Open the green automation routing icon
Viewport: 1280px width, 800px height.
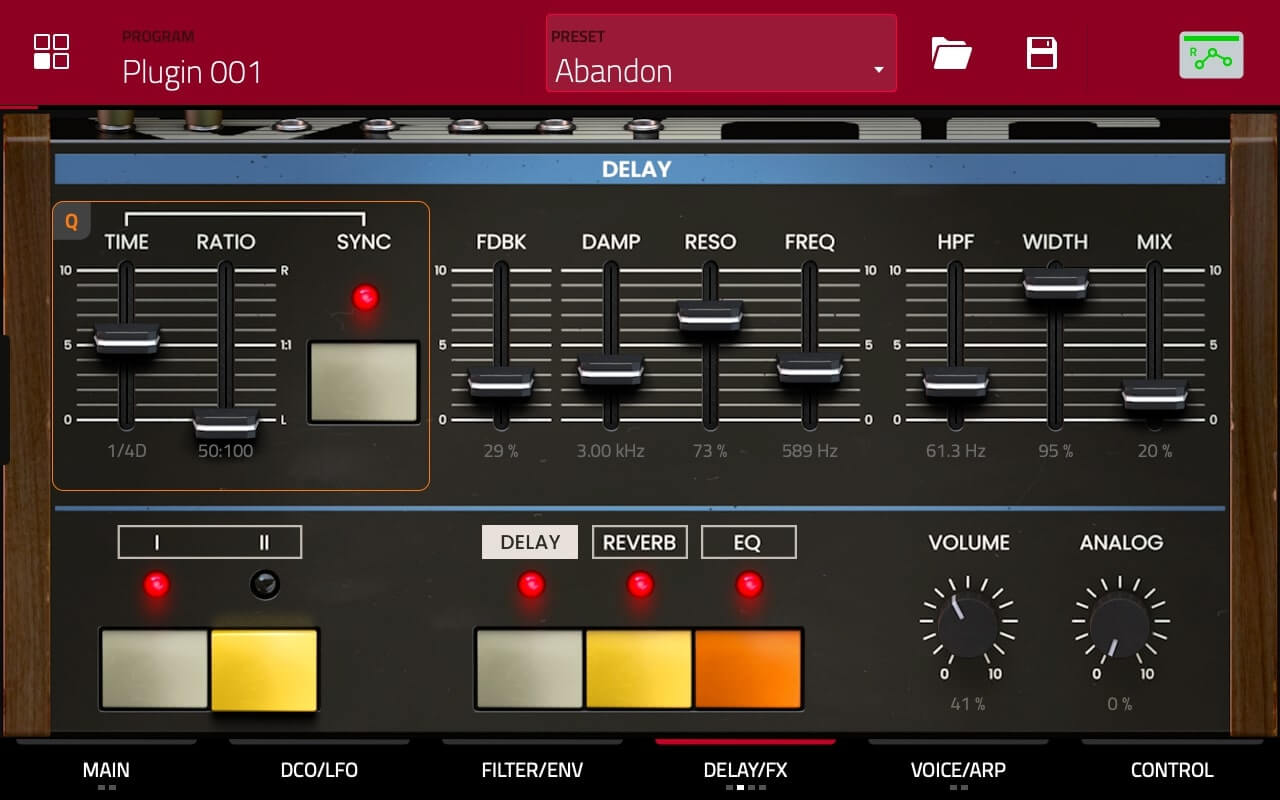(x=1211, y=55)
